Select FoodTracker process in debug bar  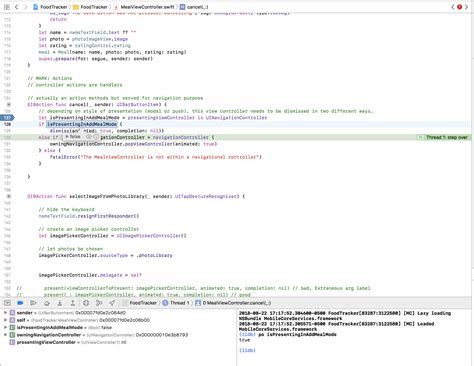click(140, 303)
